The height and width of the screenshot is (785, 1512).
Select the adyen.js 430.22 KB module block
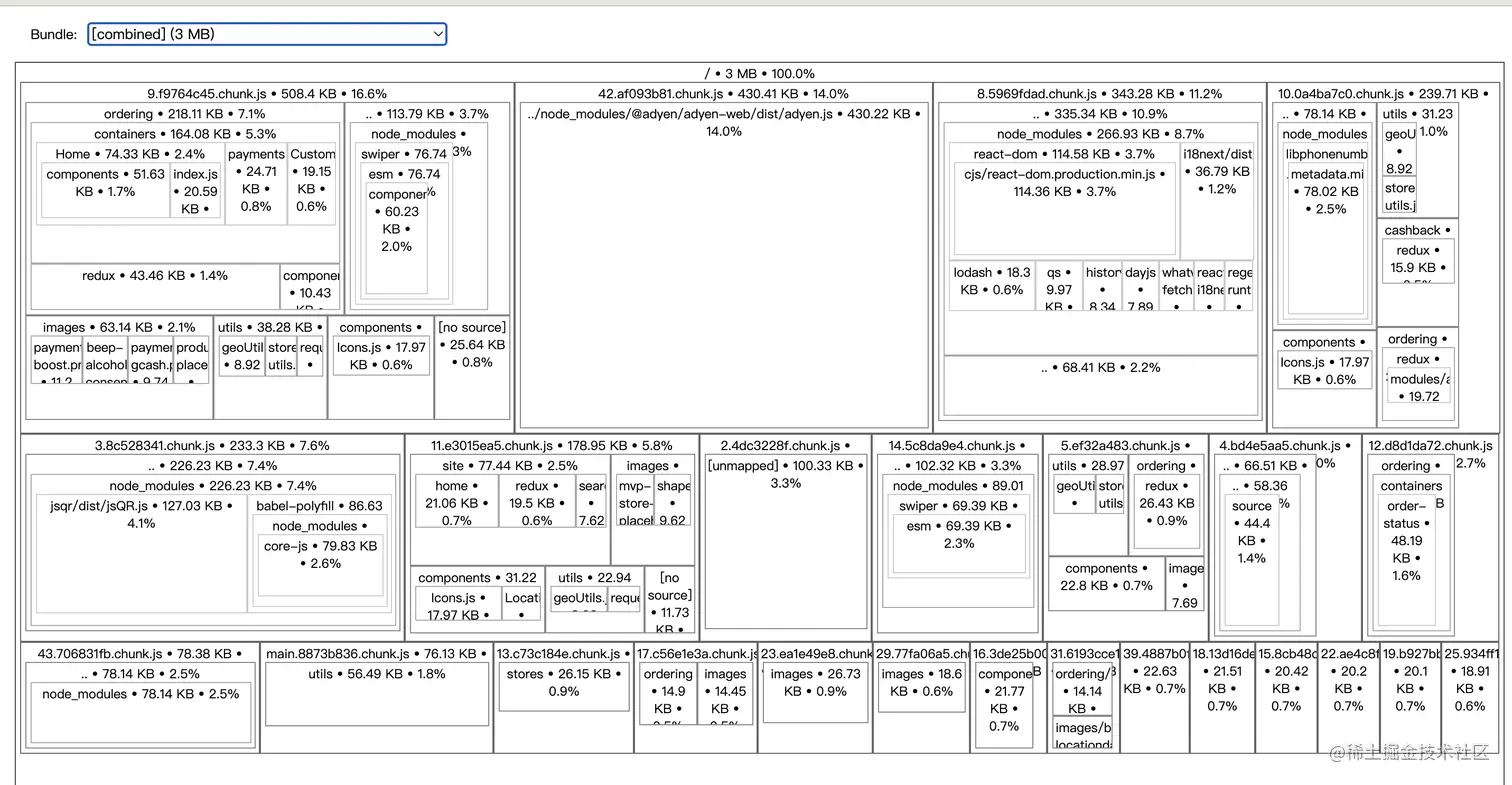724,265
